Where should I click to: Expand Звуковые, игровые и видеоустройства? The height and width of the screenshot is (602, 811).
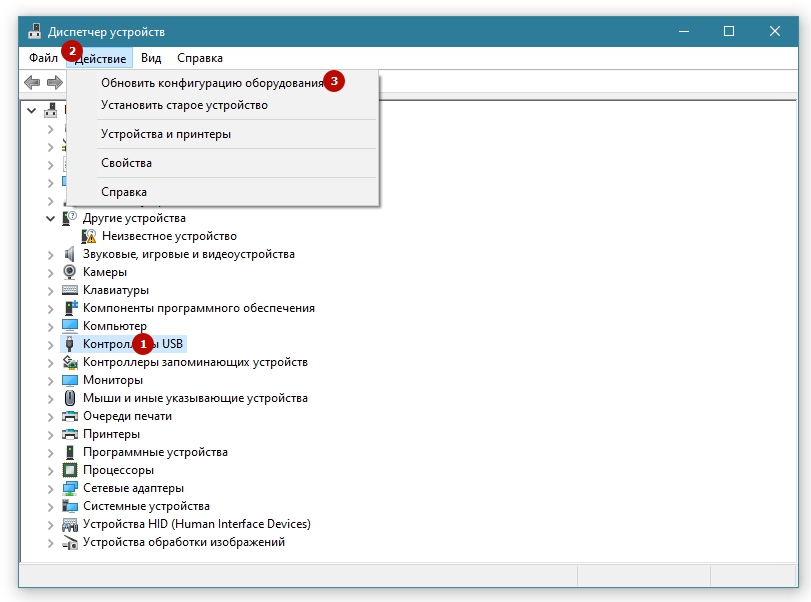50,254
